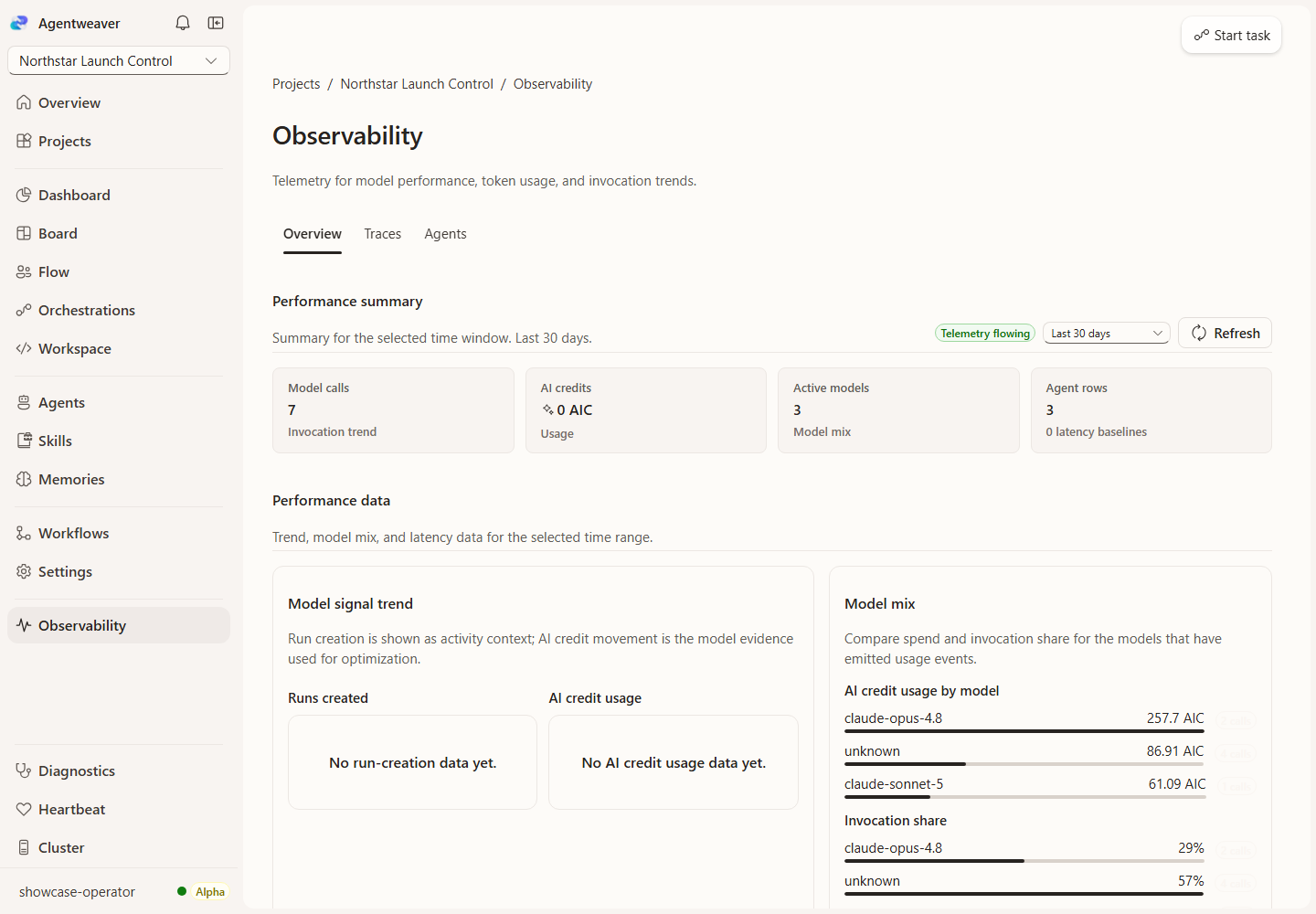Open the Heartbeat heart icon

[x=24, y=809]
